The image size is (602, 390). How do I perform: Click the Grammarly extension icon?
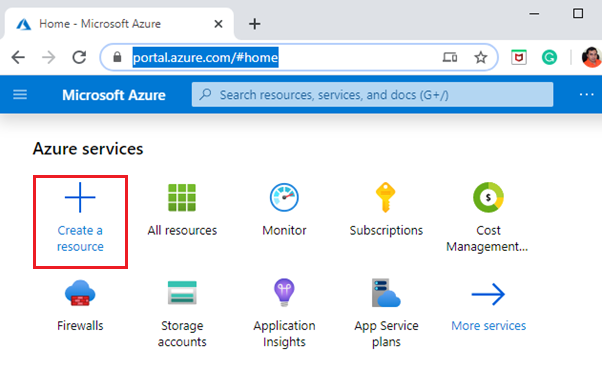click(549, 58)
